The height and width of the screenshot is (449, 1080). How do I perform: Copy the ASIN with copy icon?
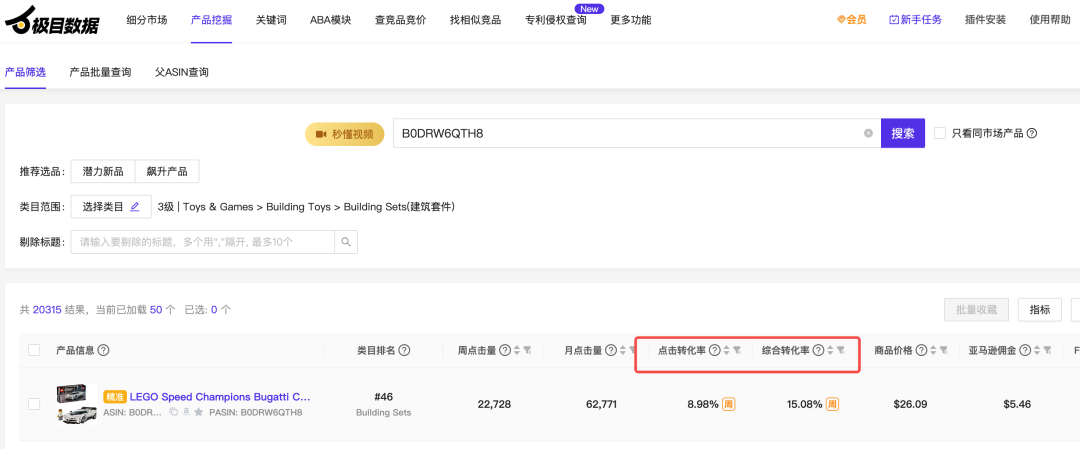(174, 413)
